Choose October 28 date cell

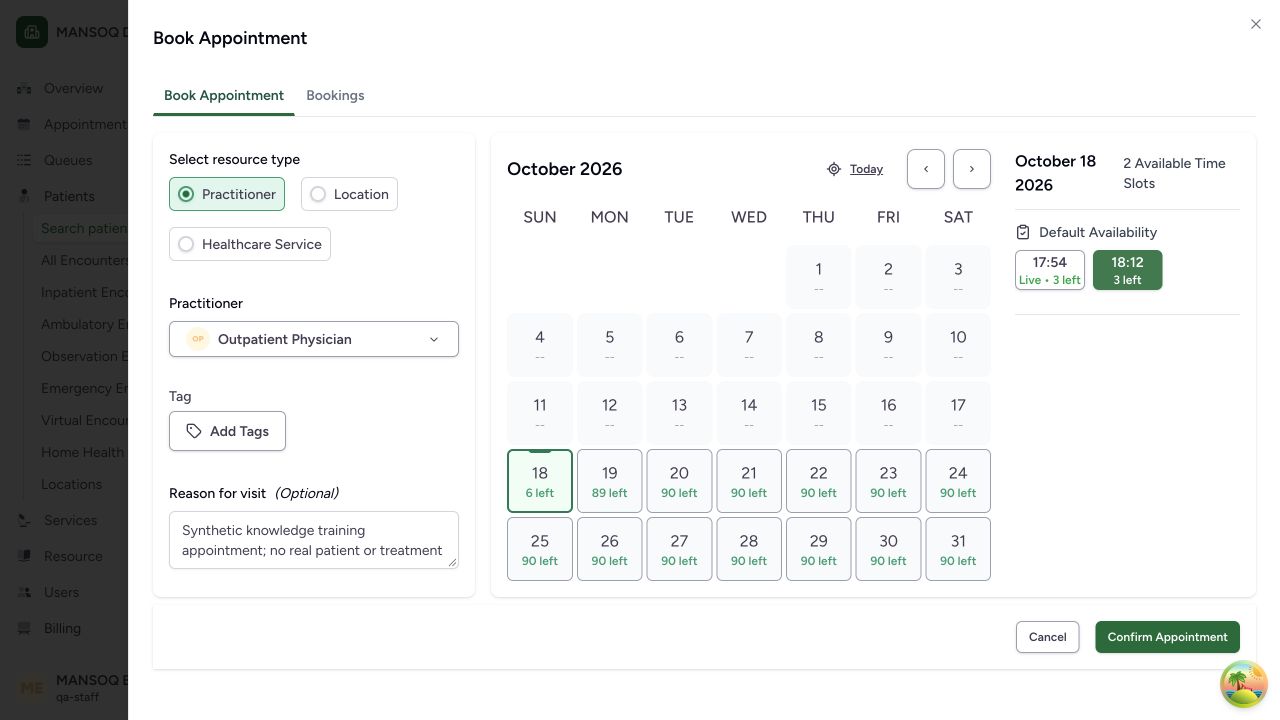click(x=749, y=549)
